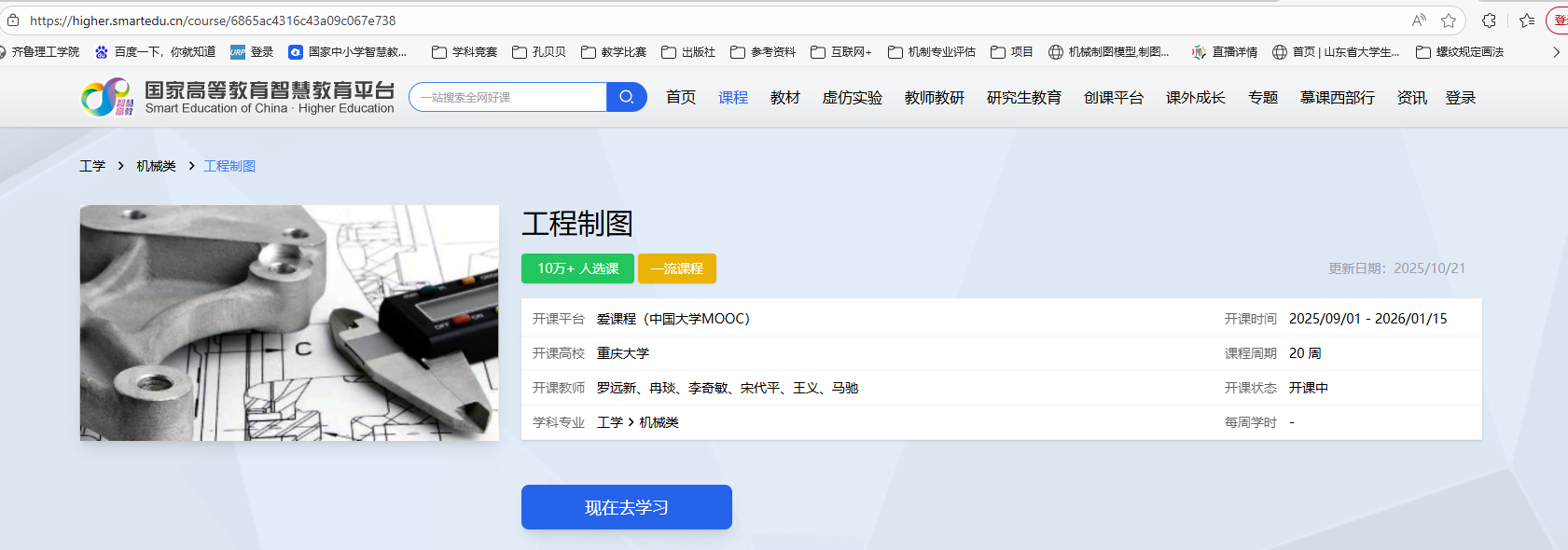The image size is (1568, 550).
Task: Click the 登录 link in navigation
Action: tap(1460, 98)
